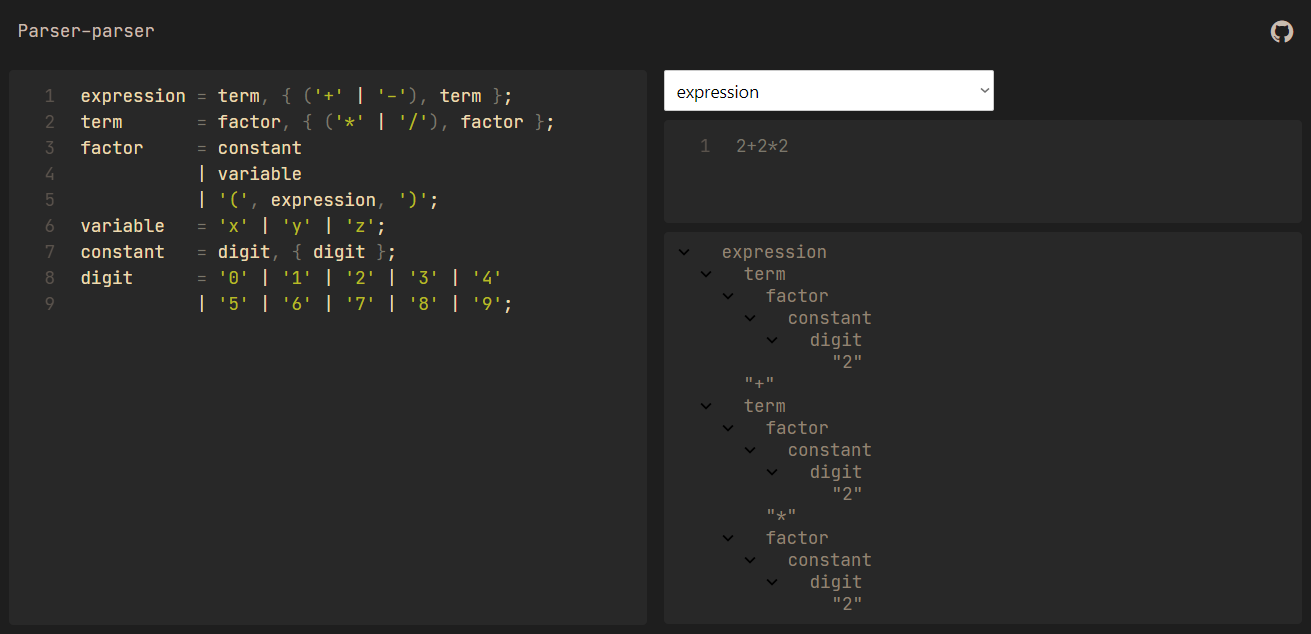Click the term rule name on line 2

pyautogui.click(x=101, y=122)
